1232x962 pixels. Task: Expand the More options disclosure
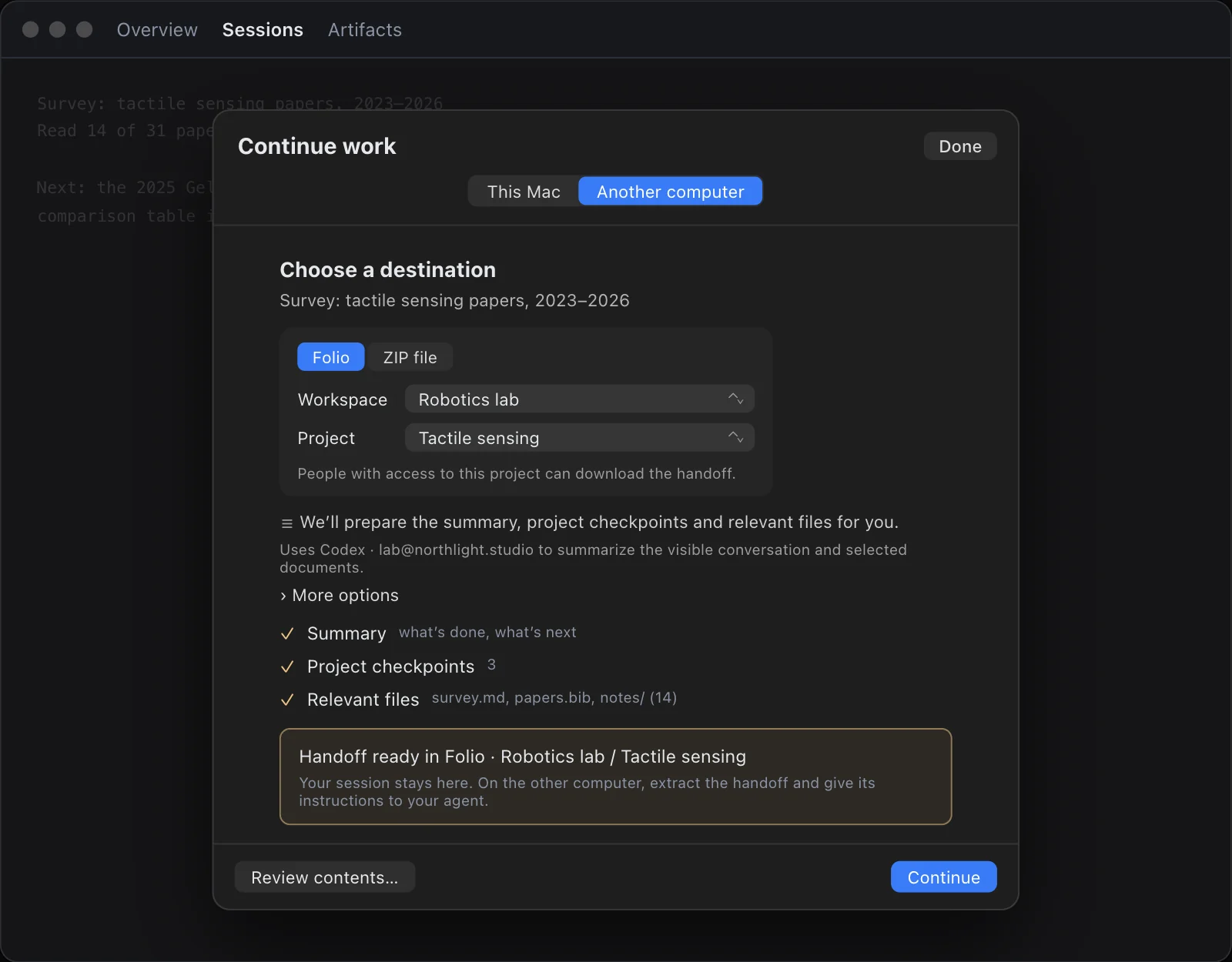coord(340,595)
